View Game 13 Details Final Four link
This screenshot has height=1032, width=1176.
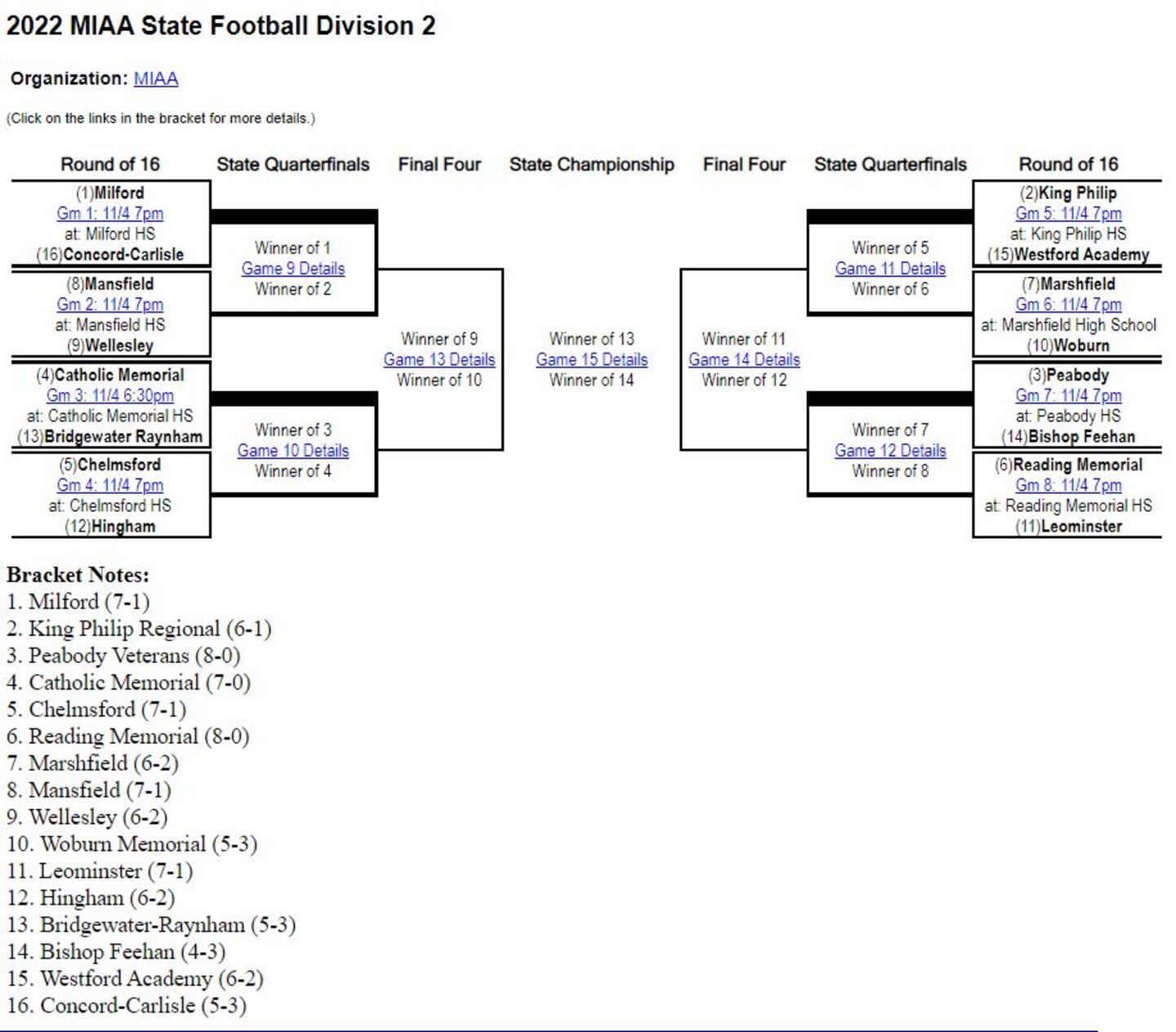pos(439,359)
